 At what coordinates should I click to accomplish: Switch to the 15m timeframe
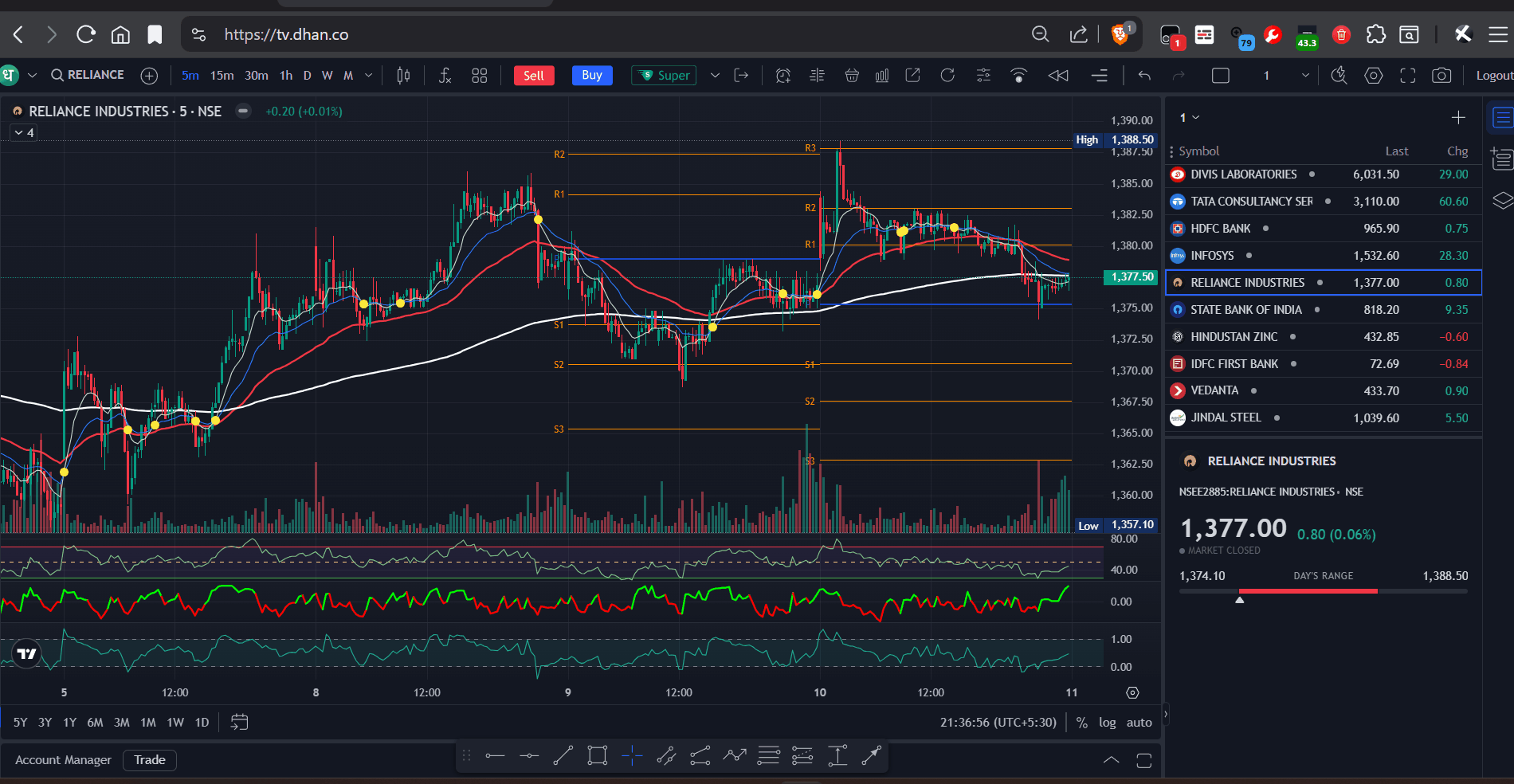tap(222, 76)
